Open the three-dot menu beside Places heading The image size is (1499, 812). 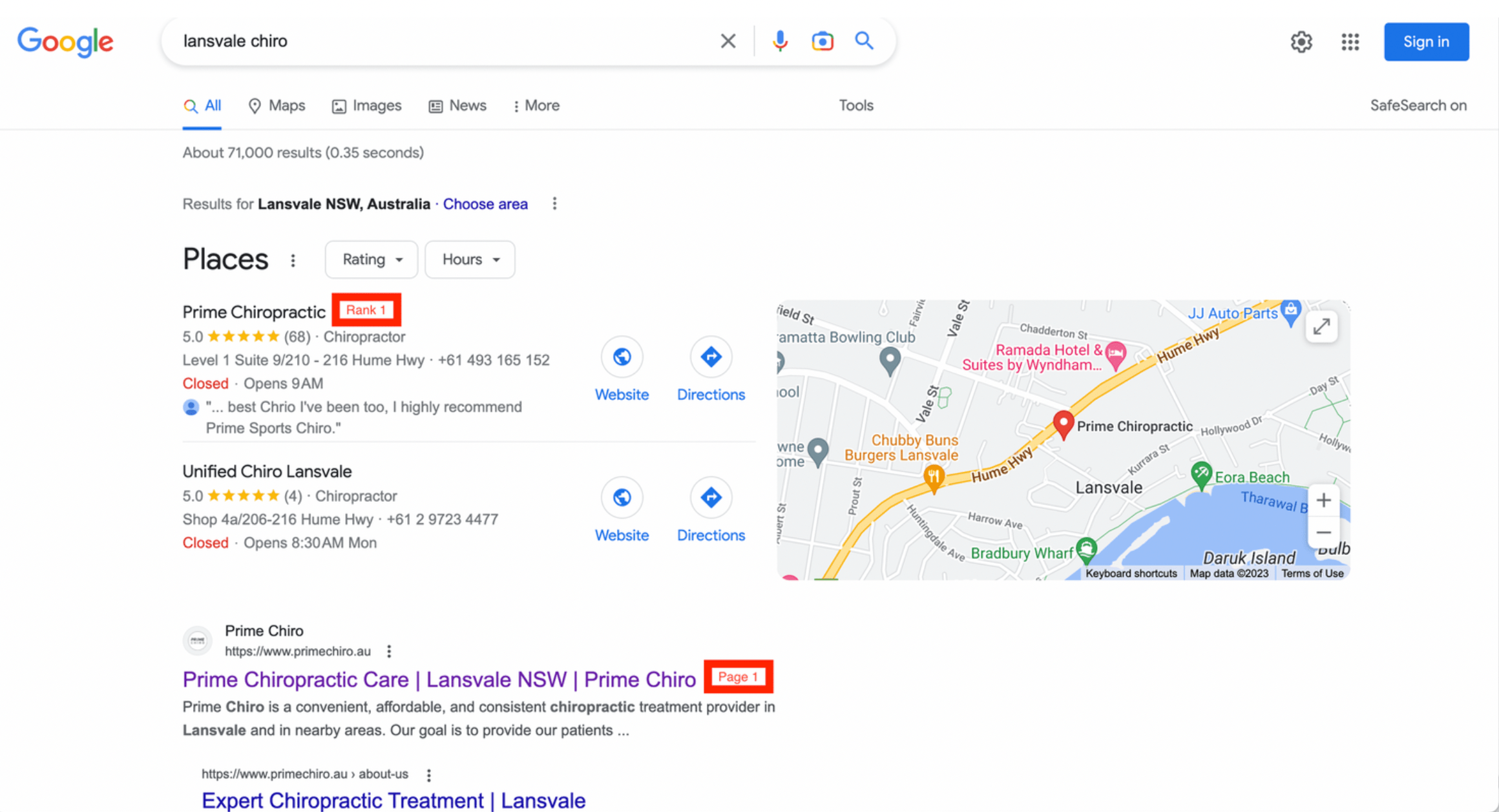(293, 260)
